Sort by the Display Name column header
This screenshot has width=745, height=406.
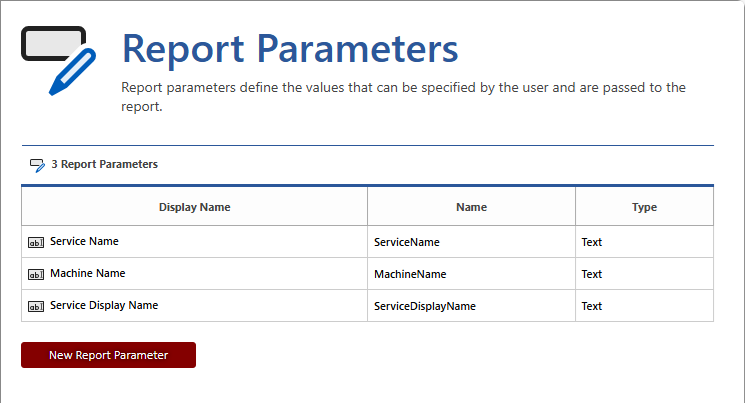pyautogui.click(x=194, y=207)
